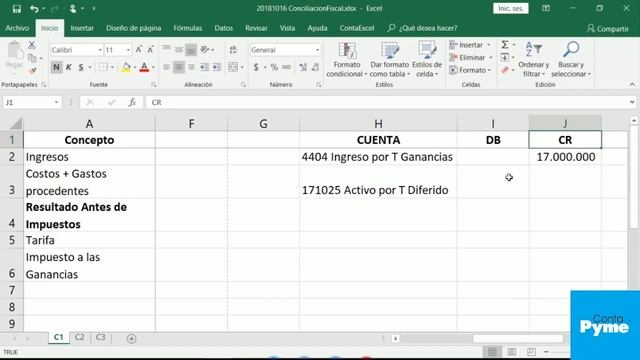This screenshot has width=640, height=360.
Task: Open the ContaExcel tab
Action: pos(357,28)
